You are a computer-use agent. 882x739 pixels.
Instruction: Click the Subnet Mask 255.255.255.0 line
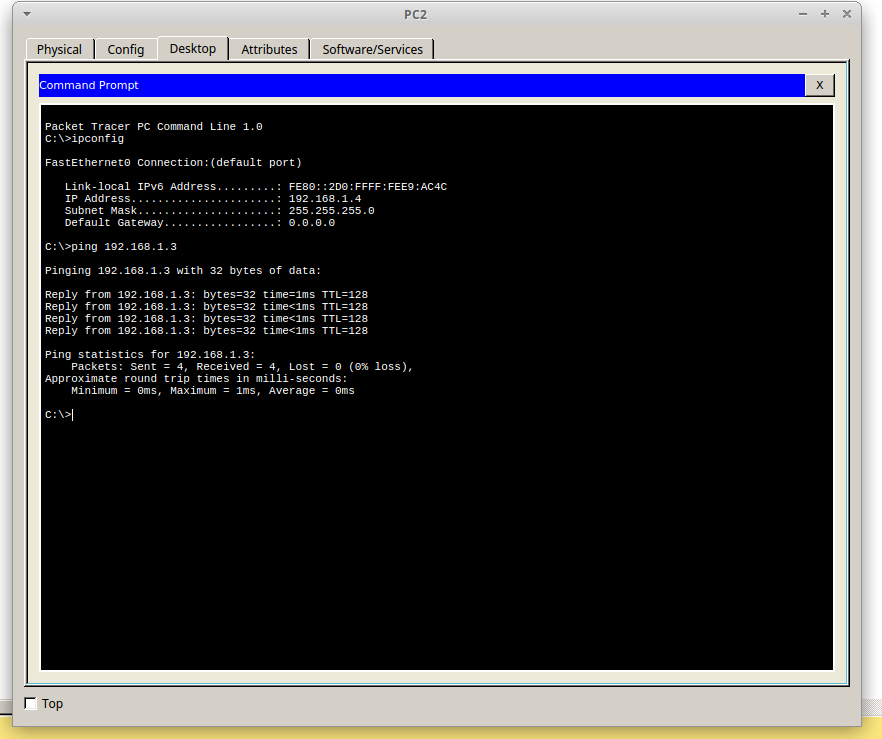[219, 211]
